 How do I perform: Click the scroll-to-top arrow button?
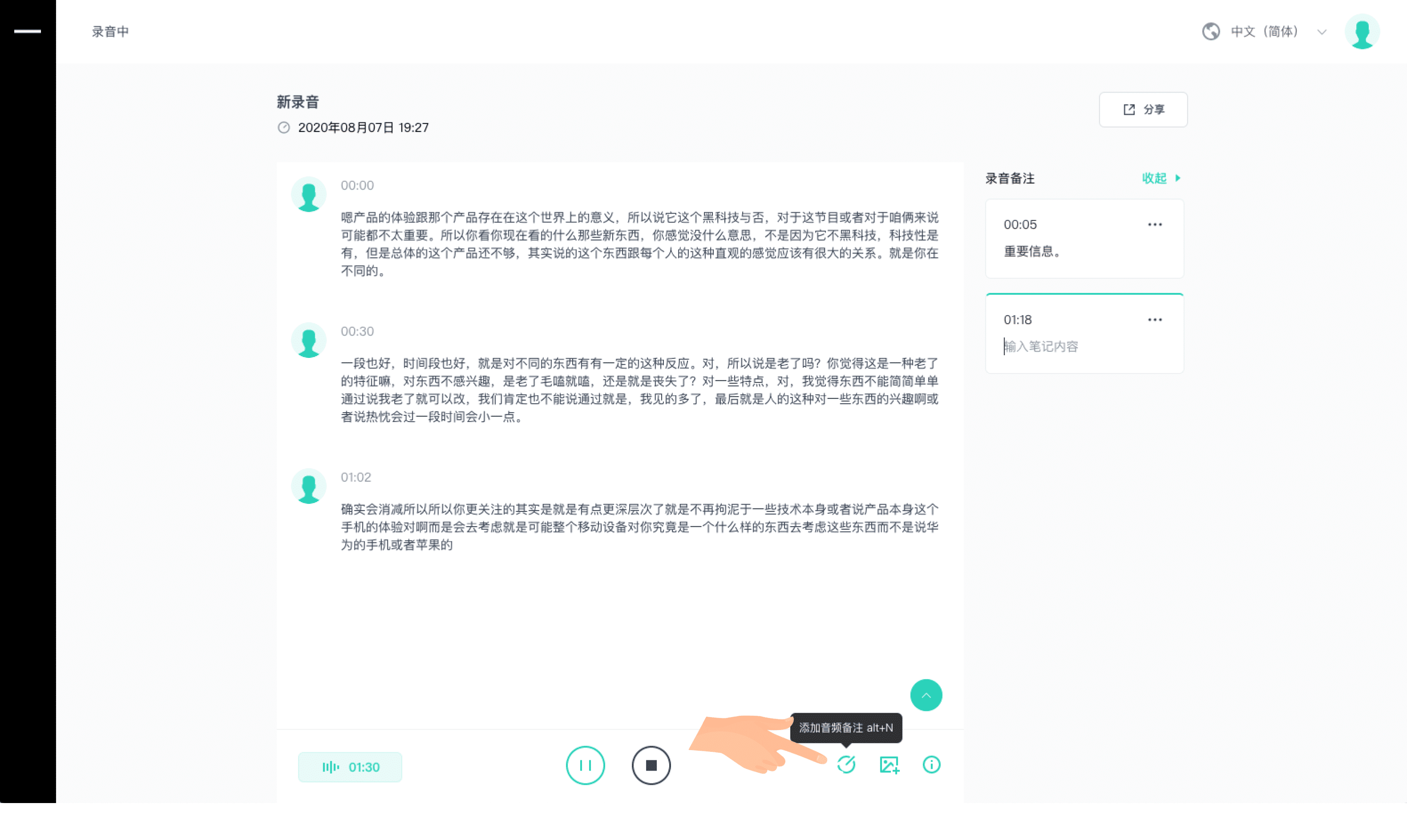pyautogui.click(x=926, y=694)
